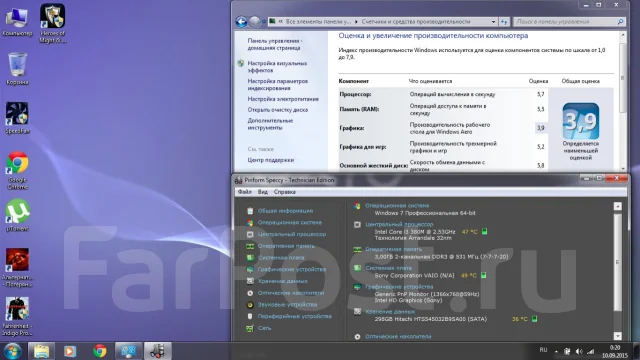
Task: Click the Настройка электропитания link
Action: 283,99
